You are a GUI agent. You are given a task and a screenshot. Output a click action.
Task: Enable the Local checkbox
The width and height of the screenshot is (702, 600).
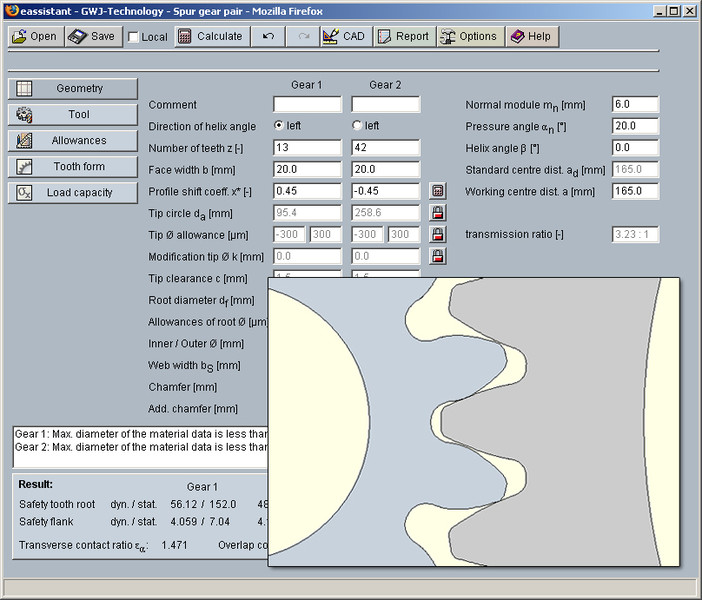click(x=134, y=37)
